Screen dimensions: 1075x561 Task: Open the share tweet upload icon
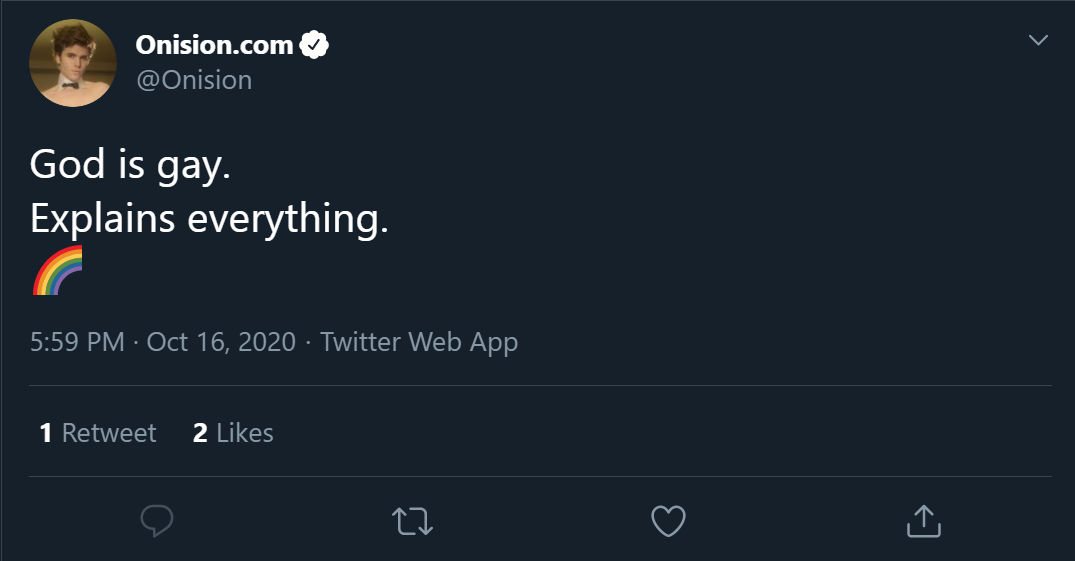[923, 521]
